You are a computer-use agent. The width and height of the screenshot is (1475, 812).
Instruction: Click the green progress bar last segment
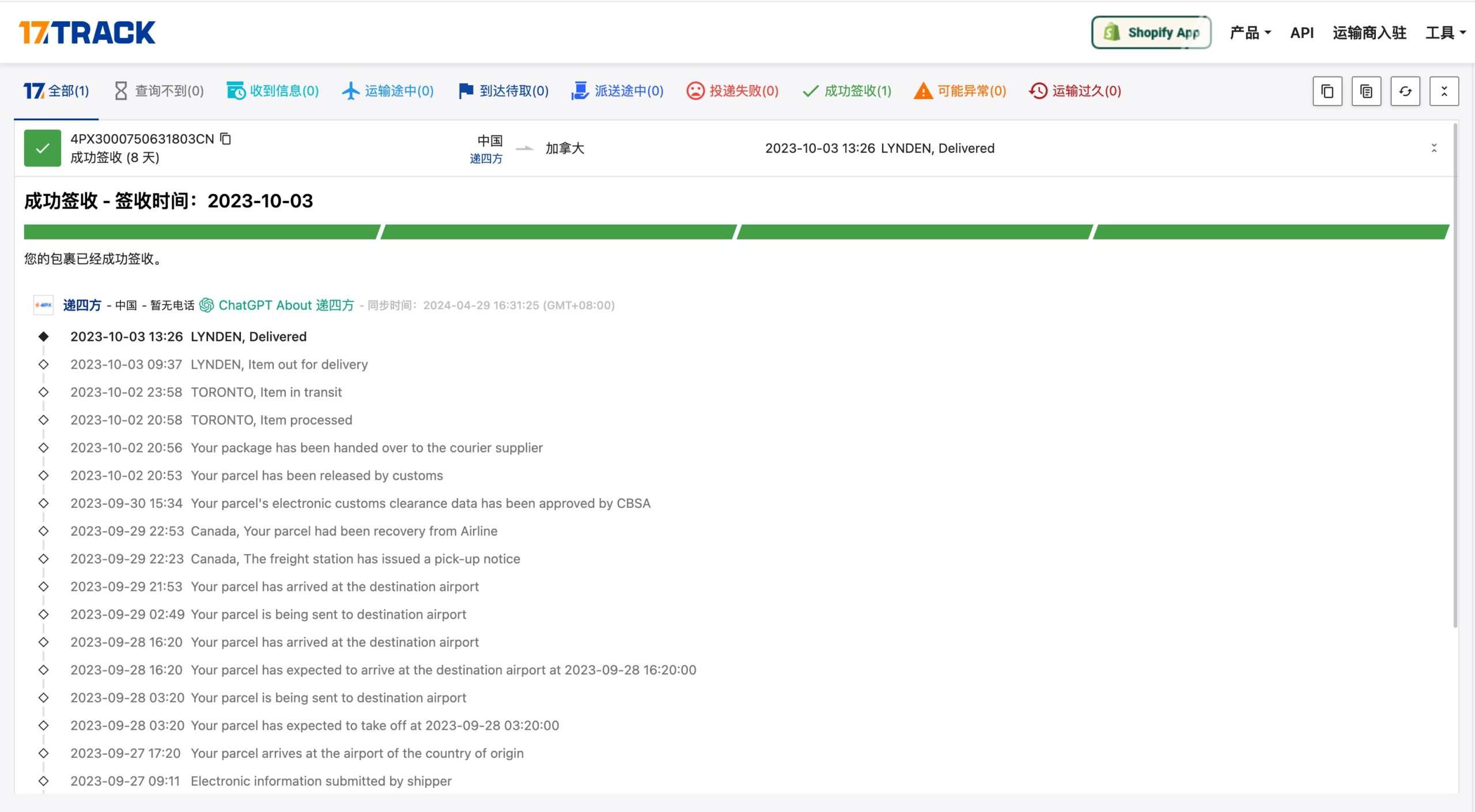coord(1271,232)
